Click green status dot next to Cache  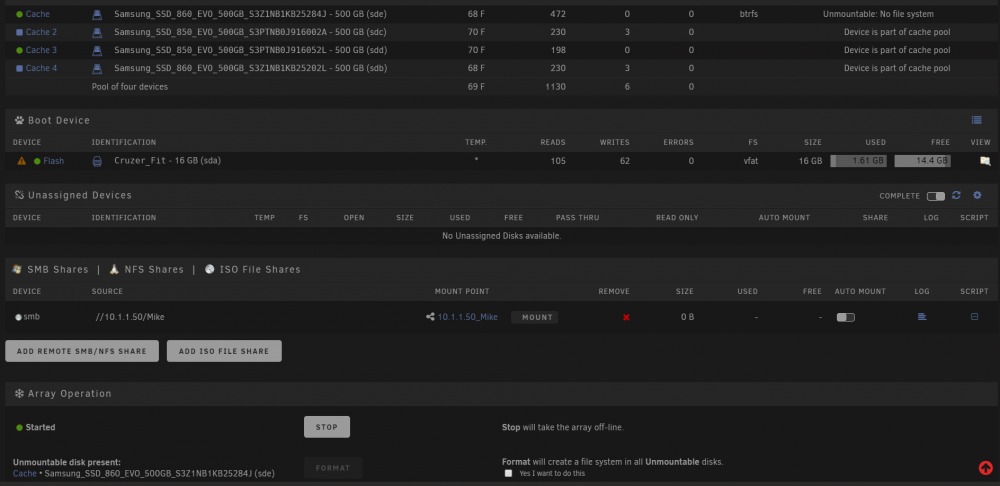pos(19,14)
